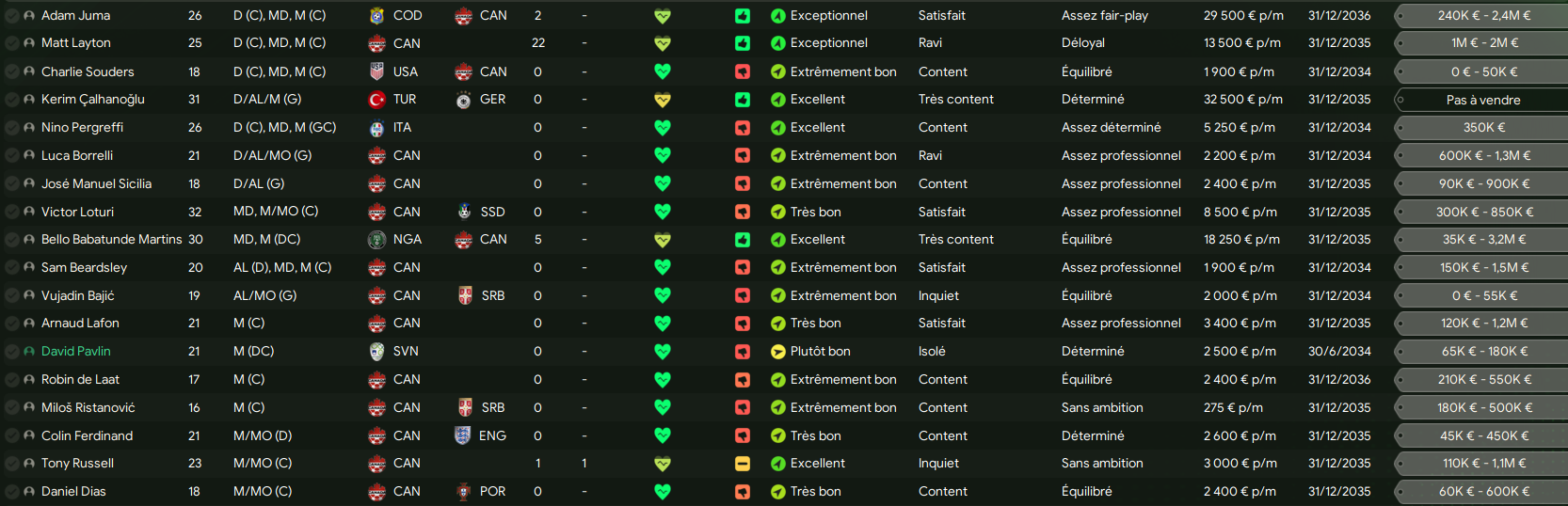Click the person icon beside David Pavlin
1568x506 pixels.
29,352
